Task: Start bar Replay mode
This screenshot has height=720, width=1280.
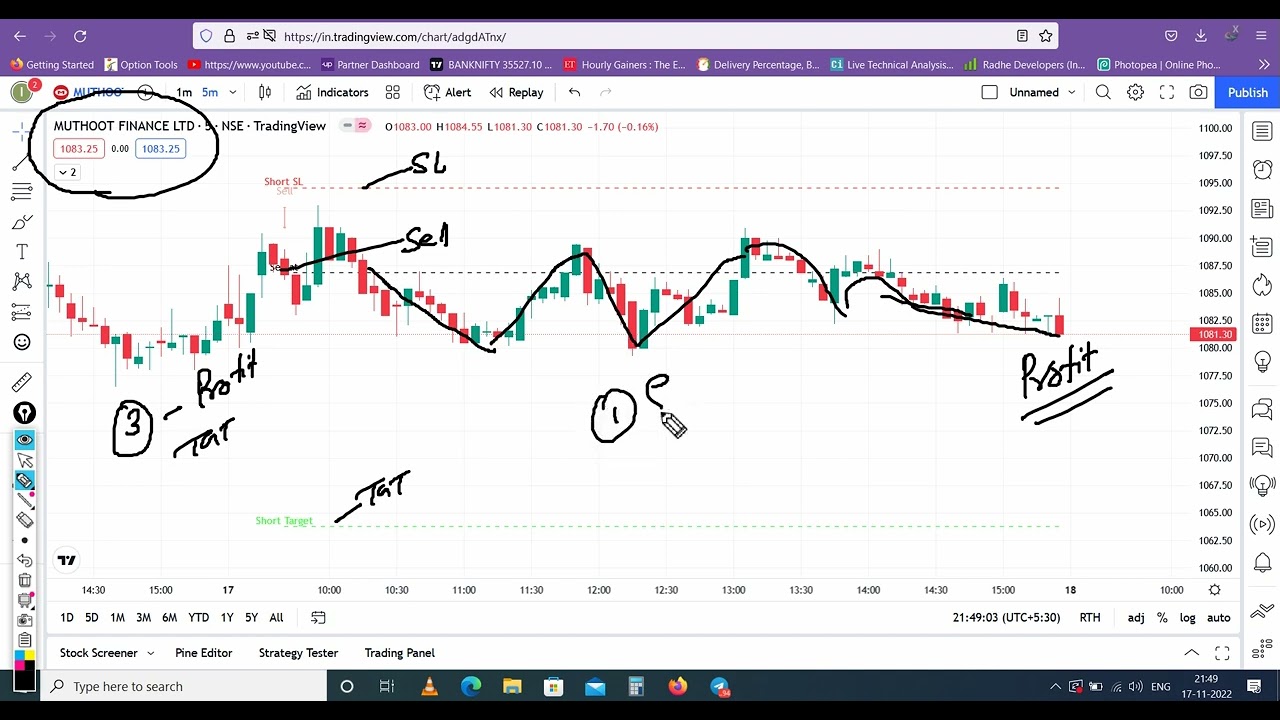Action: [x=516, y=92]
